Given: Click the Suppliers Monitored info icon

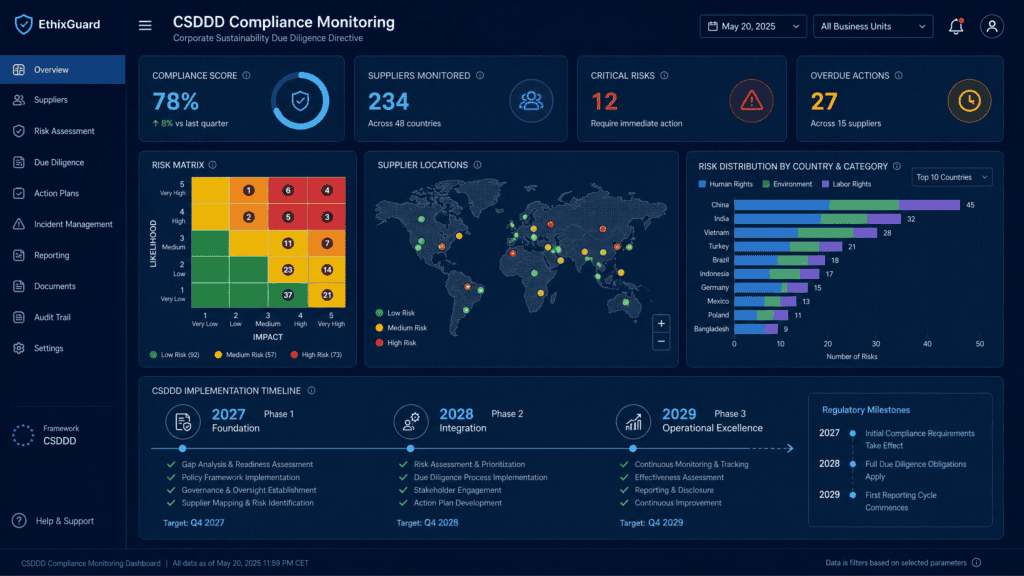Looking at the screenshot, I should coord(480,75).
